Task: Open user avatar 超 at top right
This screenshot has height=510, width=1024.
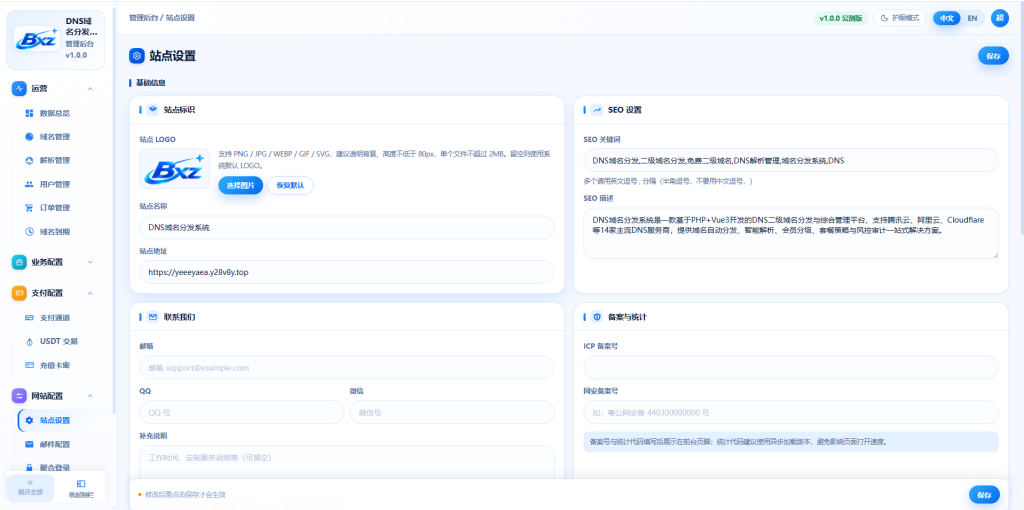Action: click(x=999, y=18)
